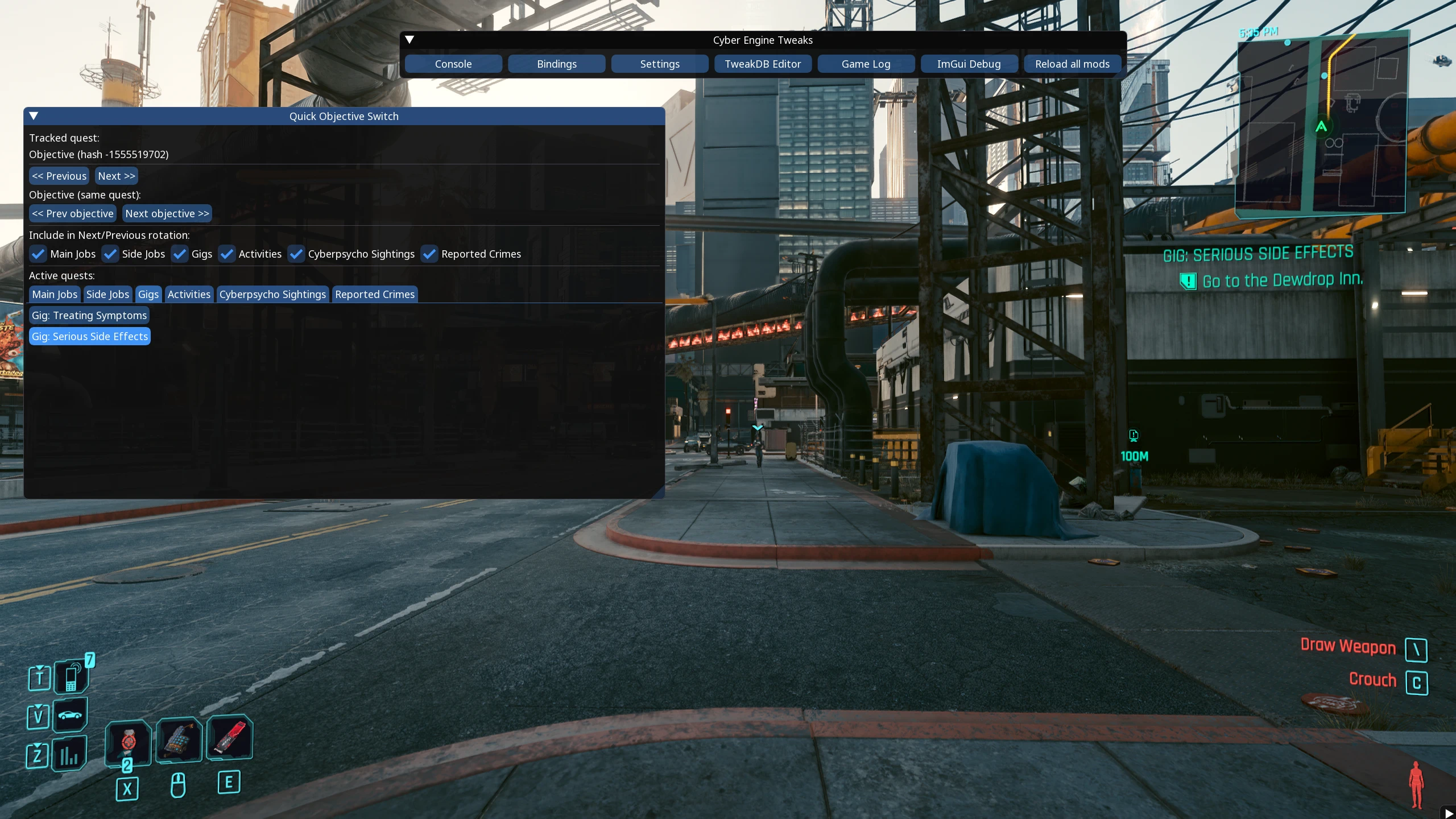The height and width of the screenshot is (819, 1456).
Task: Switch to the previous tracked quest
Action: pos(59,176)
